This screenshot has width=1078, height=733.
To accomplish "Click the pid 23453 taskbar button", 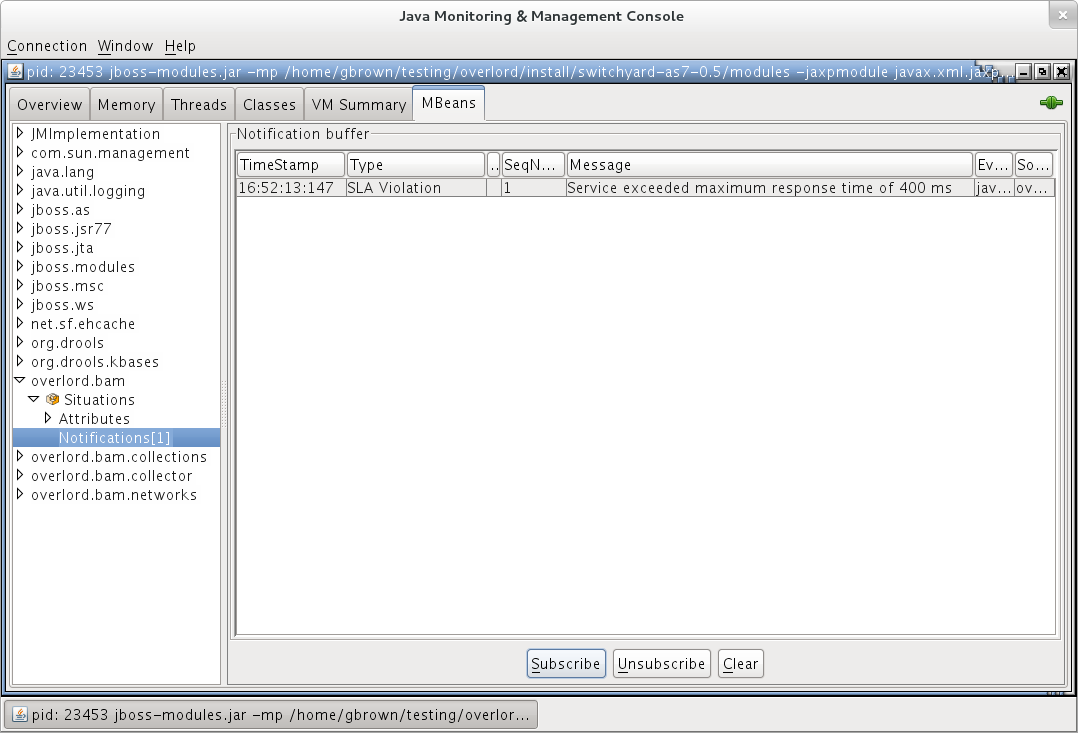I will [x=271, y=715].
